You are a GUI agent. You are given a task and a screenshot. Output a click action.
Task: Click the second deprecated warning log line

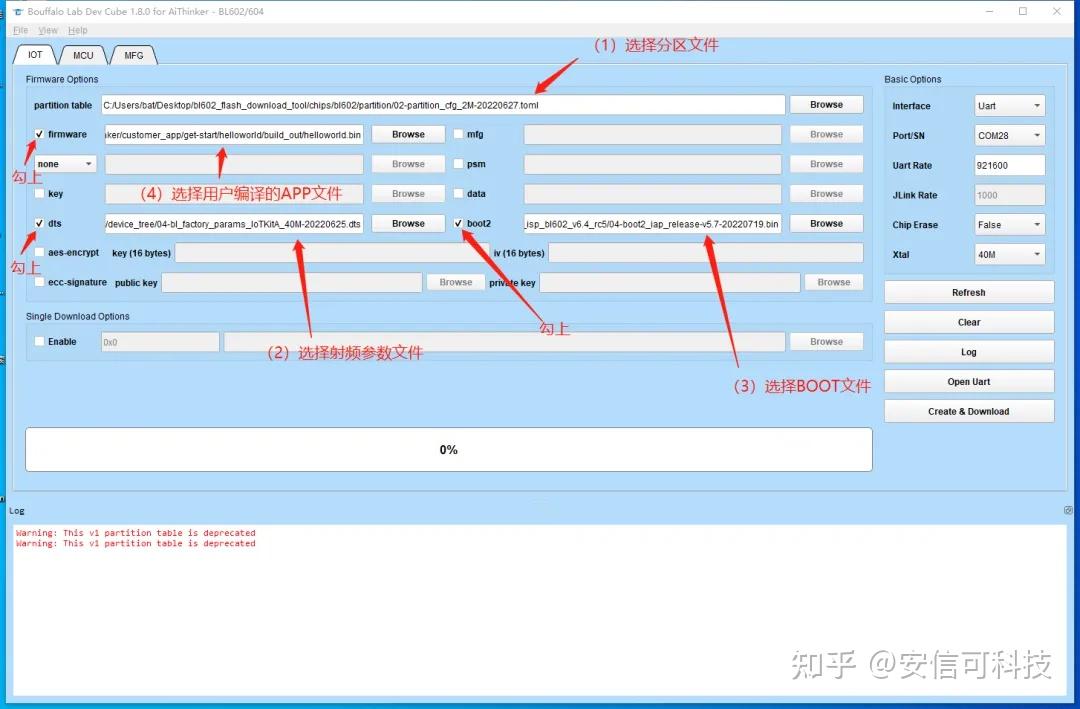[x=136, y=543]
